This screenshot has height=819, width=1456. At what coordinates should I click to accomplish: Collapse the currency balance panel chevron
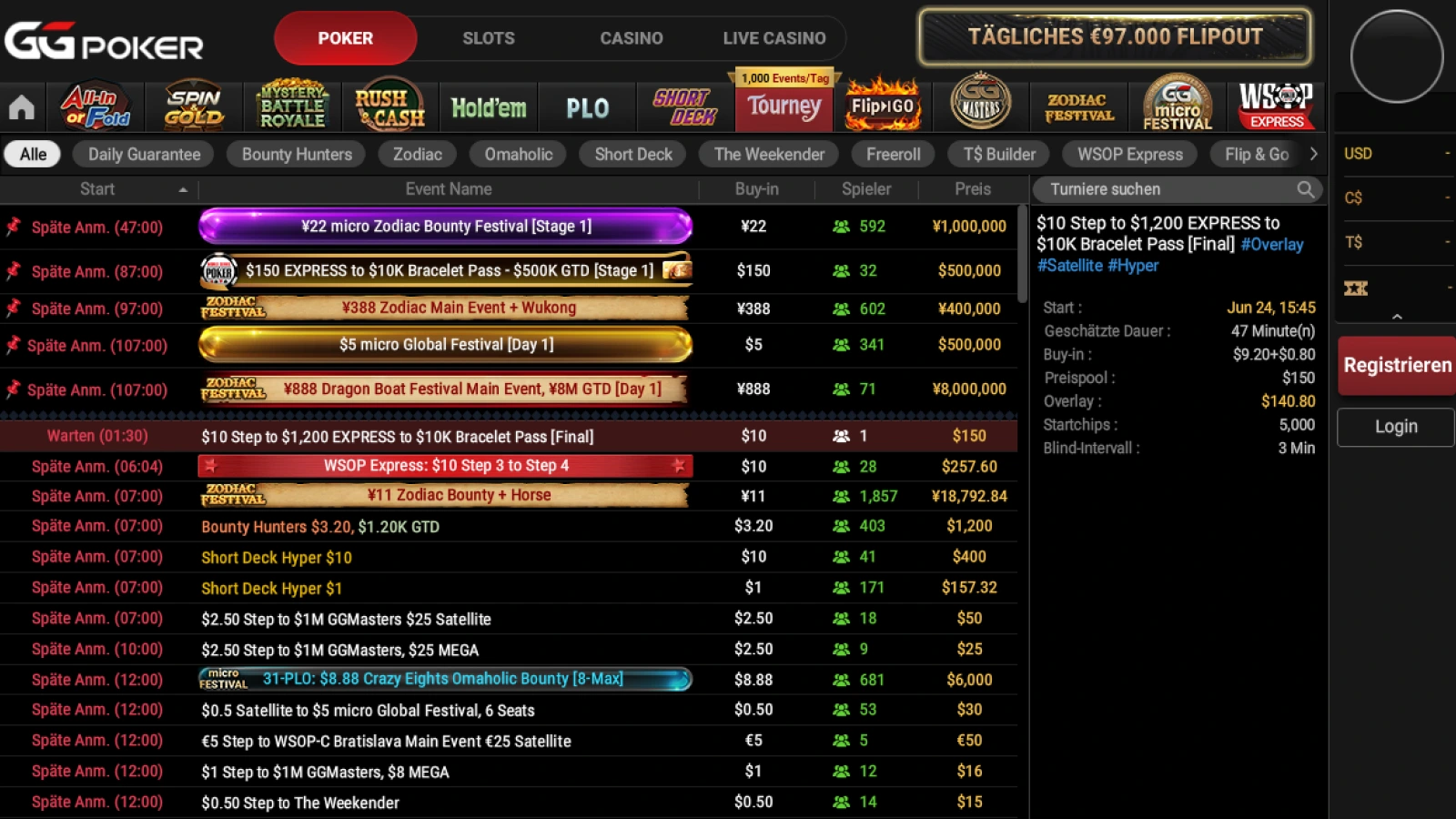1397,317
